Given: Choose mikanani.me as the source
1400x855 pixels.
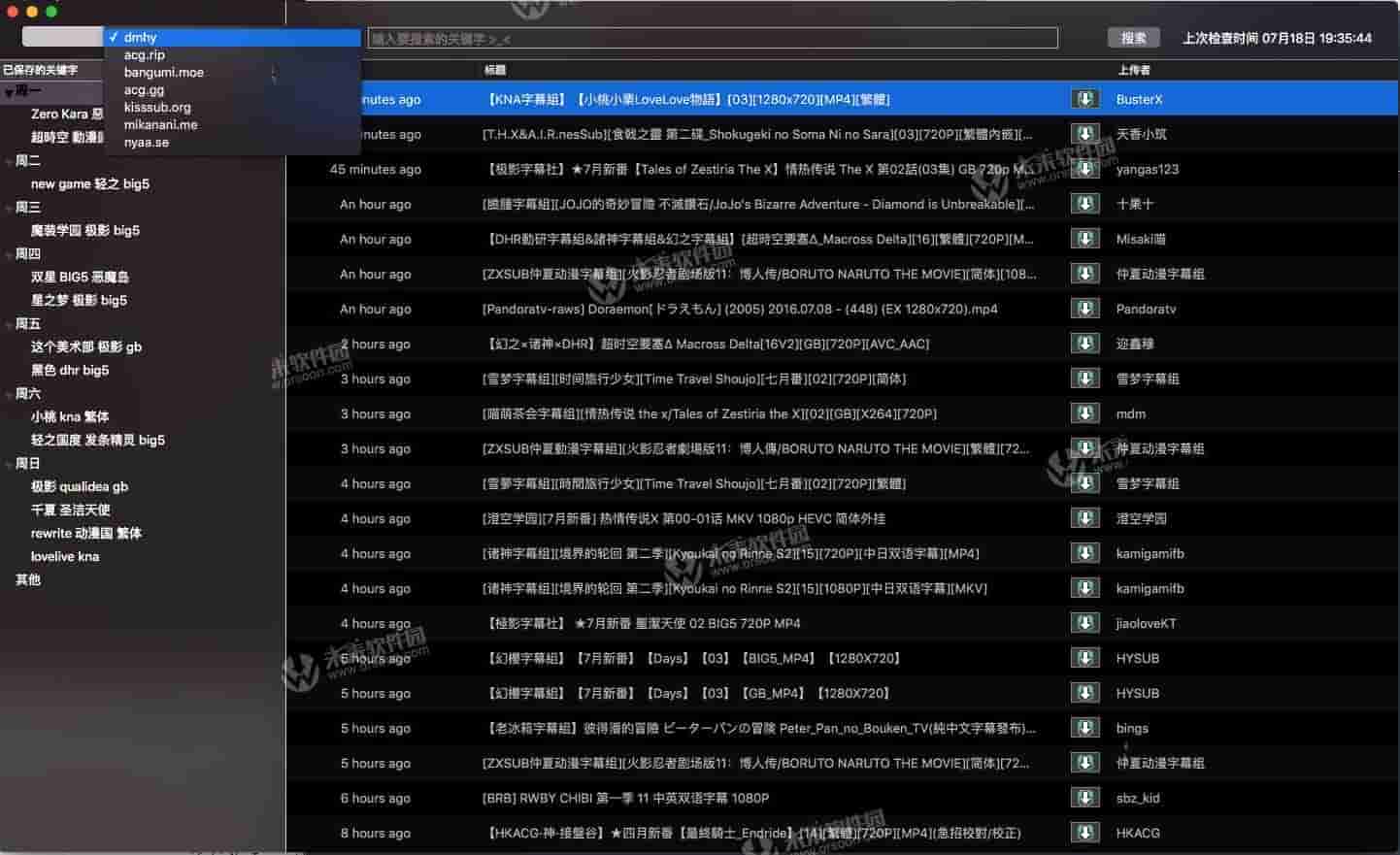Looking at the screenshot, I should pyautogui.click(x=232, y=125).
